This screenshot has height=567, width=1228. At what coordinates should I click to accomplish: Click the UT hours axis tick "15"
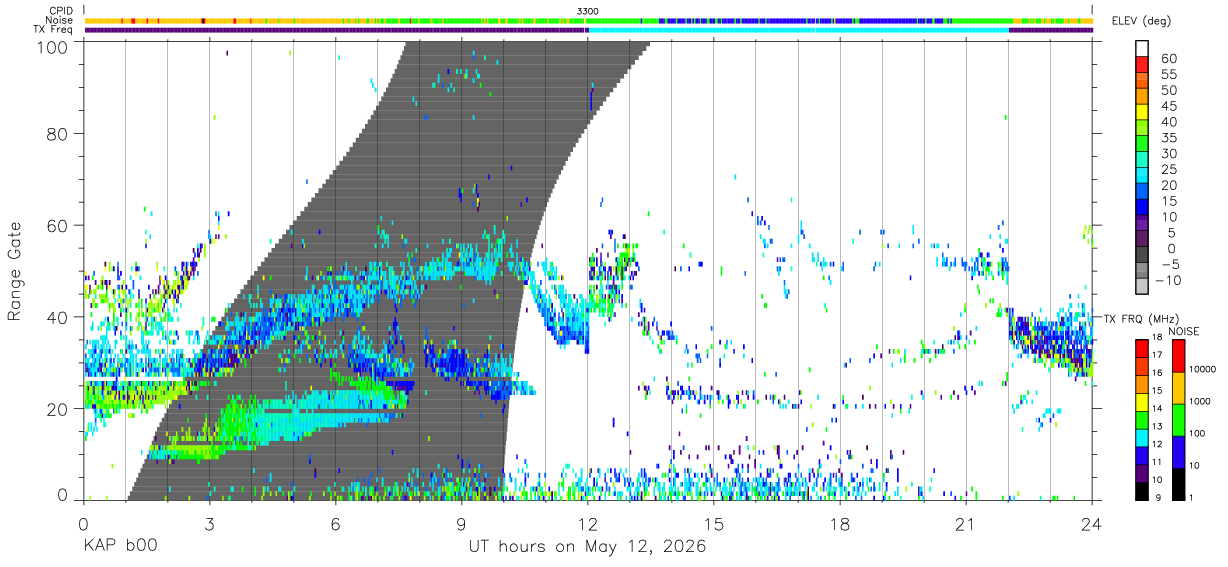(x=714, y=525)
